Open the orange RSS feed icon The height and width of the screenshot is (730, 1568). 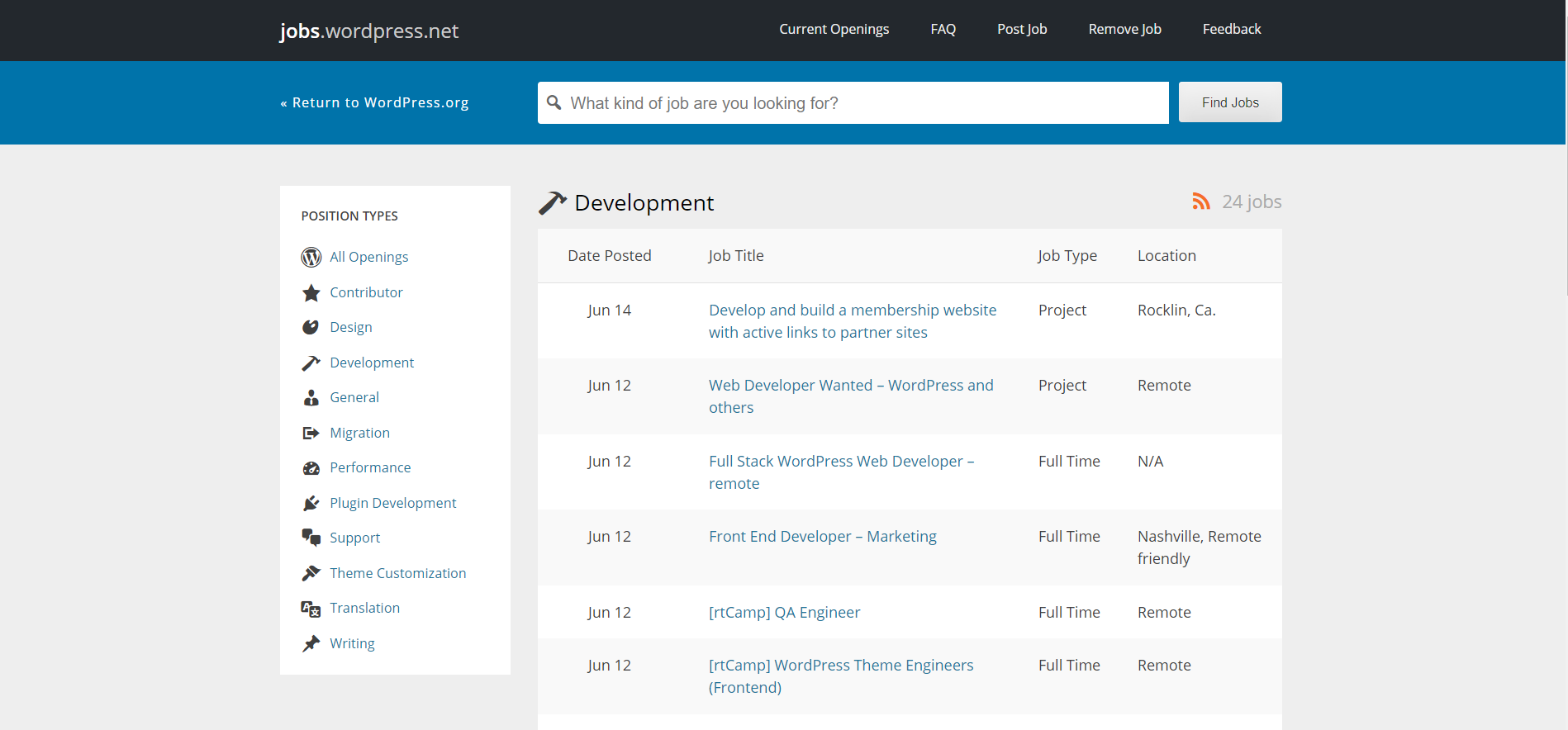click(x=1200, y=202)
